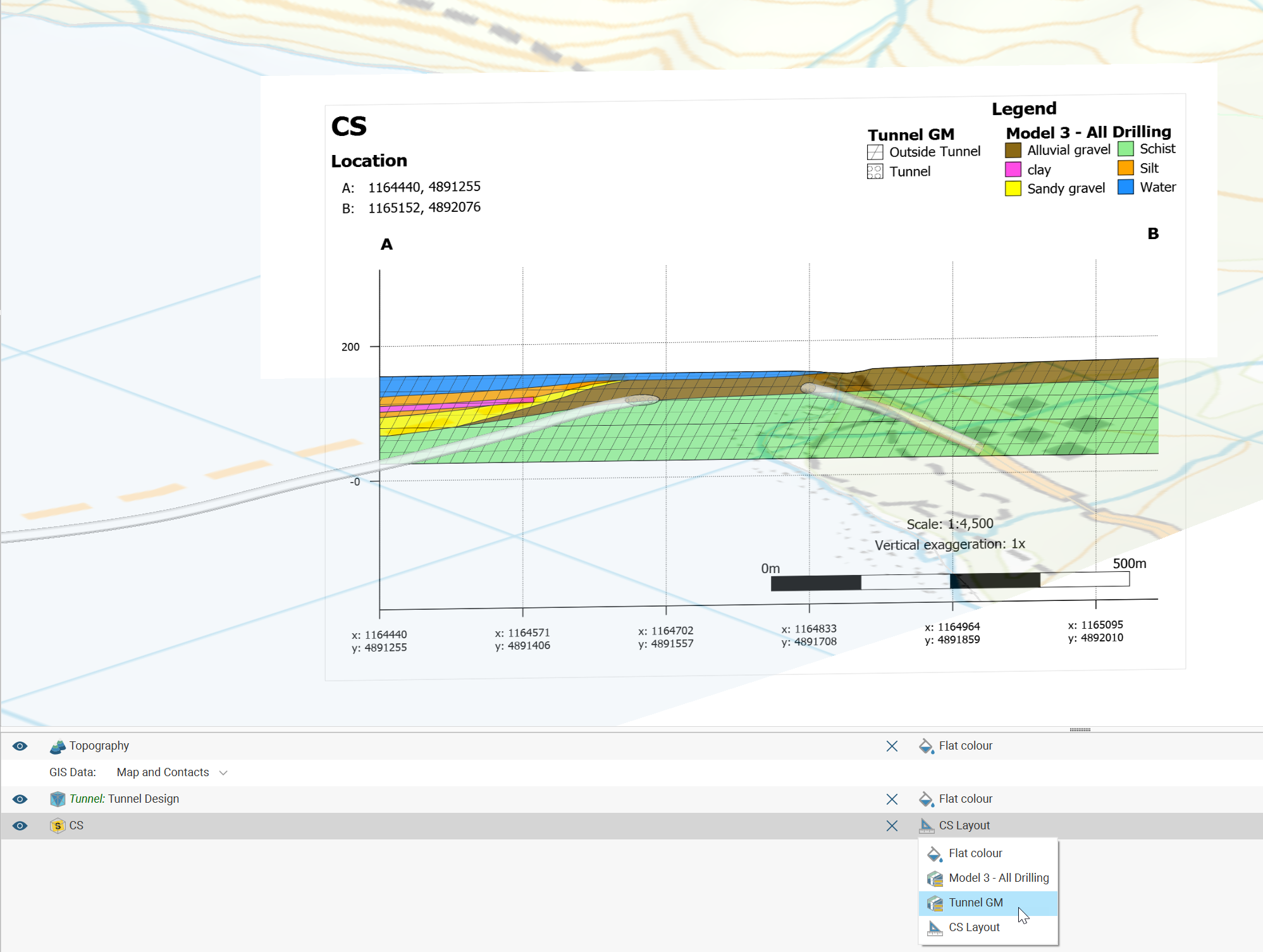Screen dimensions: 1263x952
Task: Choose Tunnel GM from colour menu
Action: click(975, 903)
